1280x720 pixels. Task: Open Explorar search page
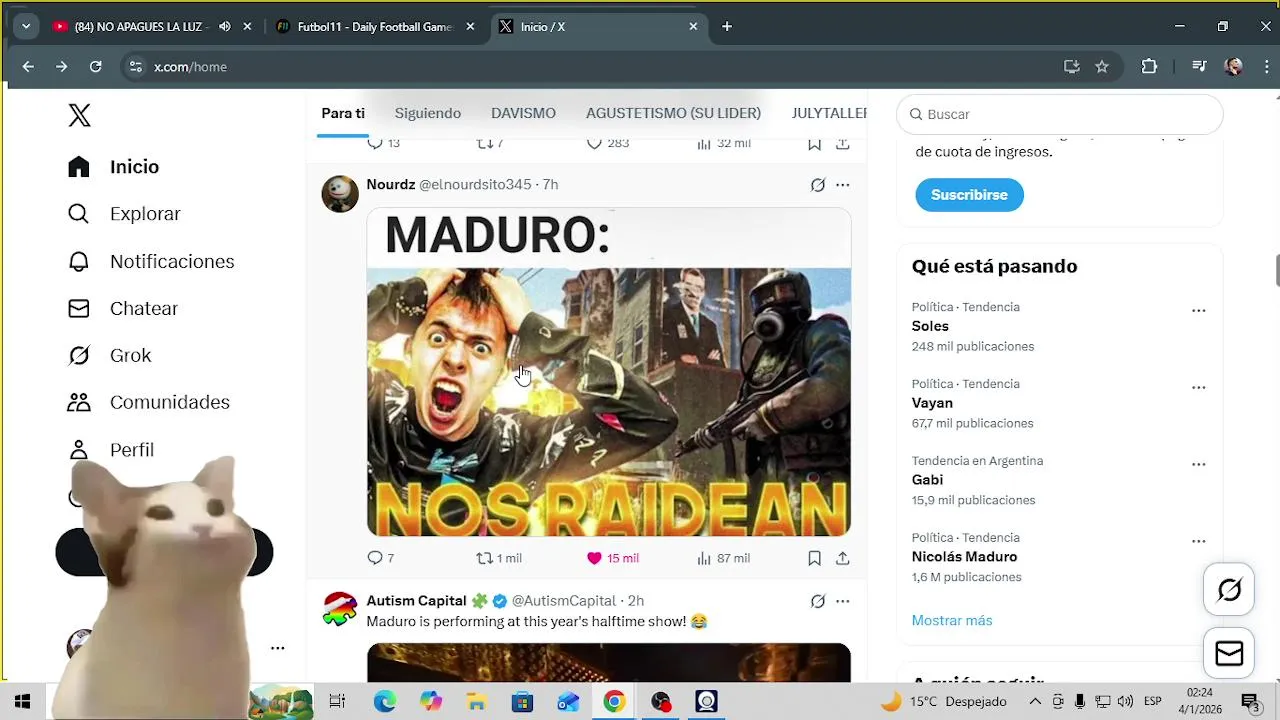[124, 214]
